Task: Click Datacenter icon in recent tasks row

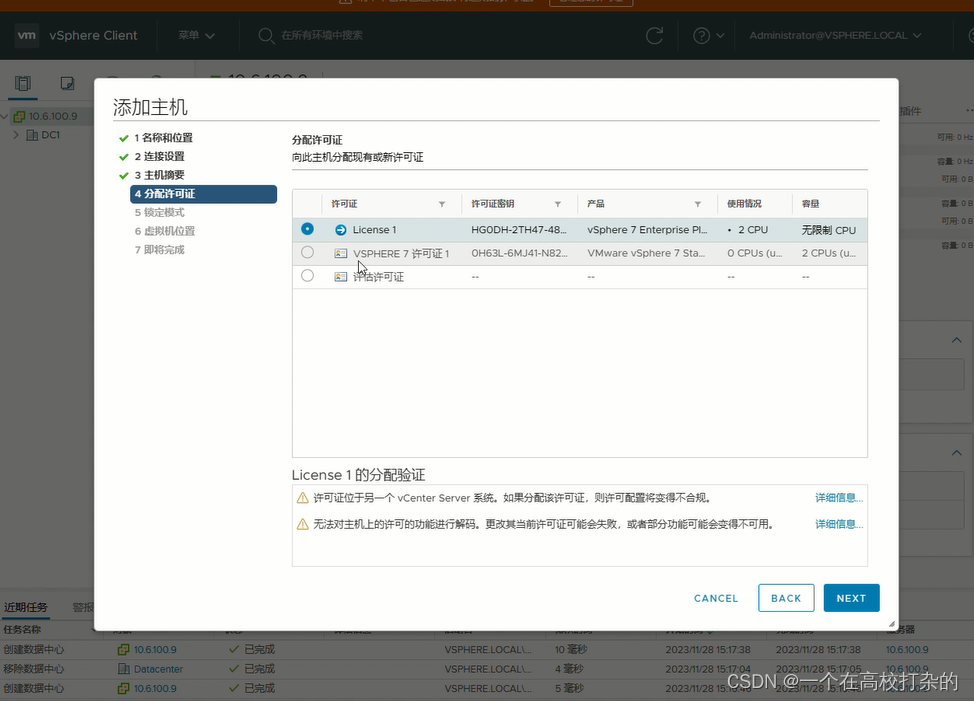Action: click(124, 669)
